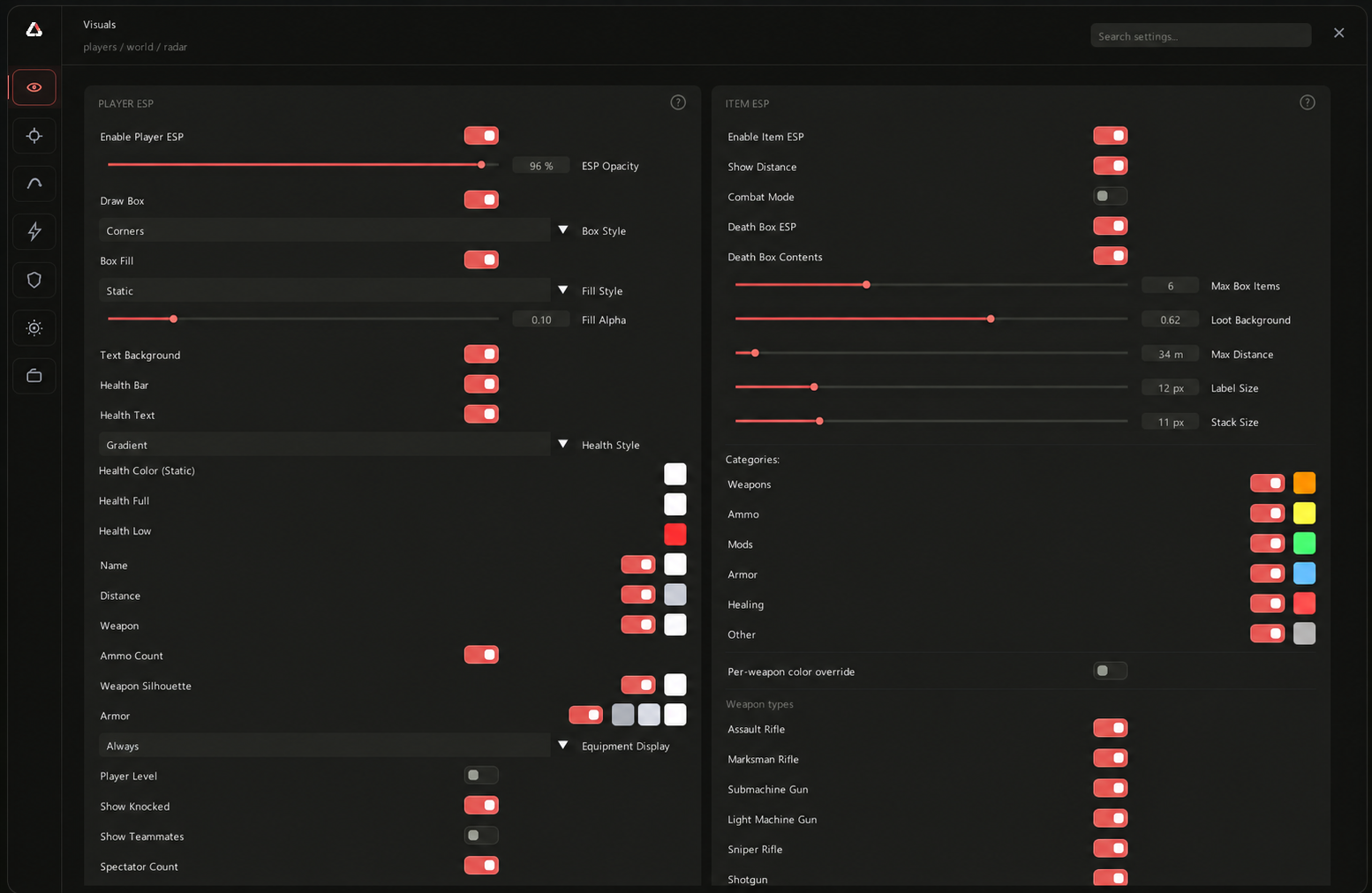The image size is (1372, 893).
Task: Switch to the world sub-tab
Action: pos(139,47)
